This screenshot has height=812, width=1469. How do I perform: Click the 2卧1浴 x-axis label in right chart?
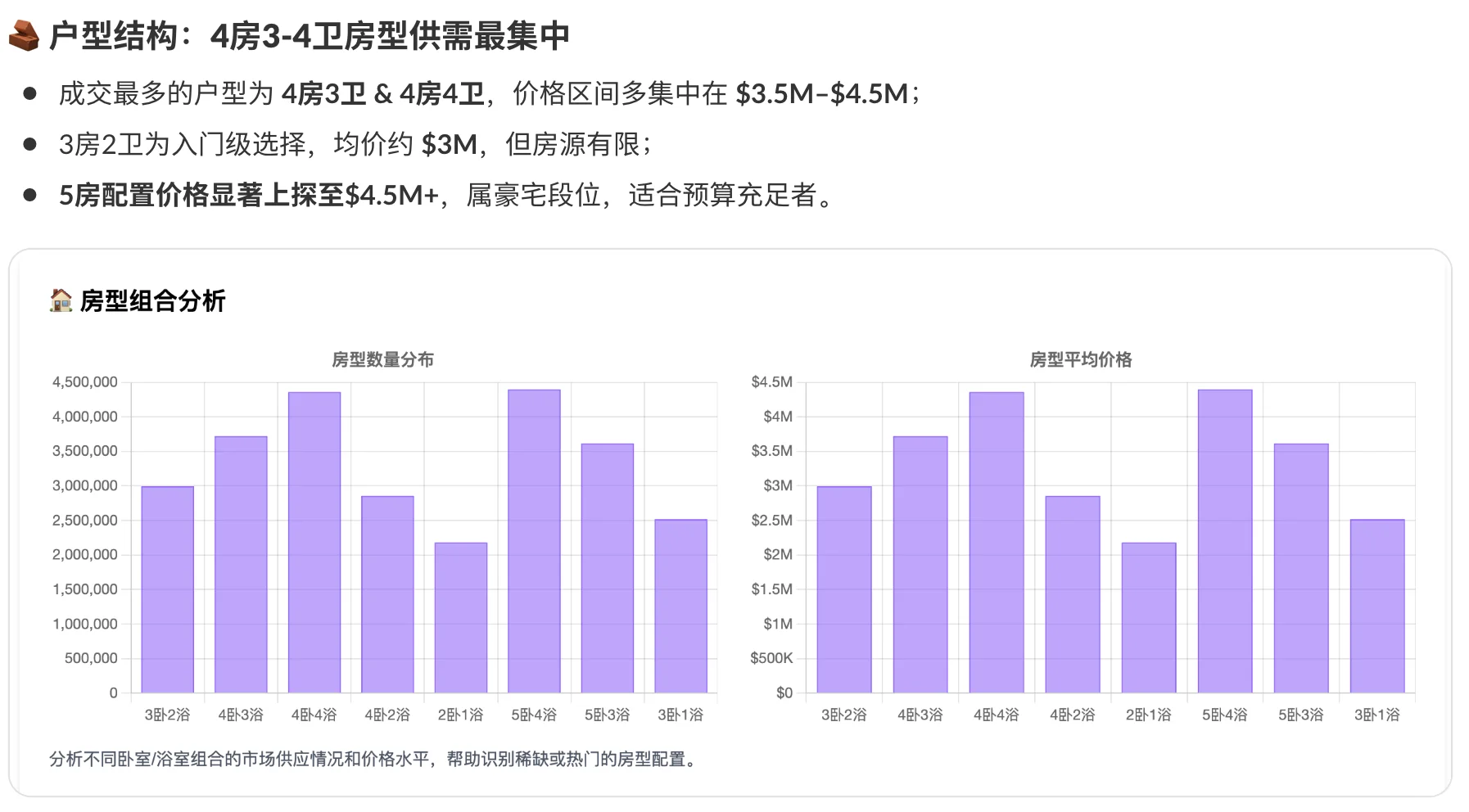point(1149,715)
